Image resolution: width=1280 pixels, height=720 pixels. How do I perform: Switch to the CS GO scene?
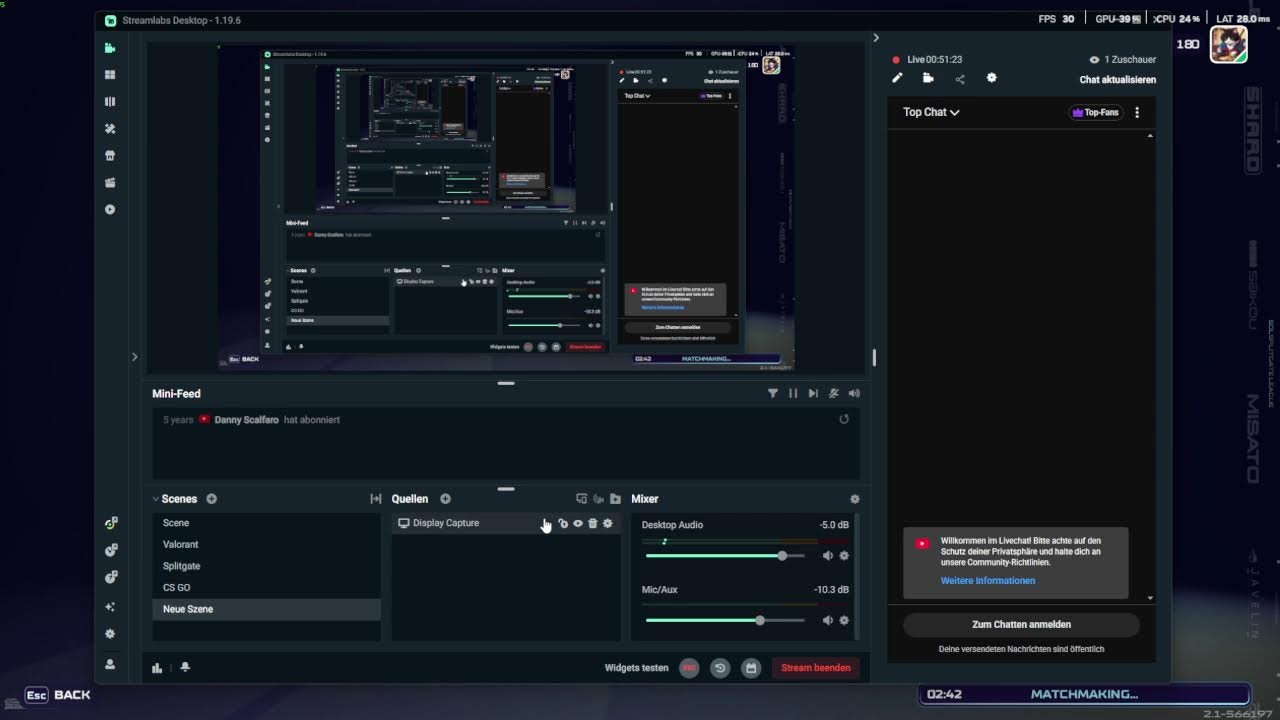tap(266, 587)
